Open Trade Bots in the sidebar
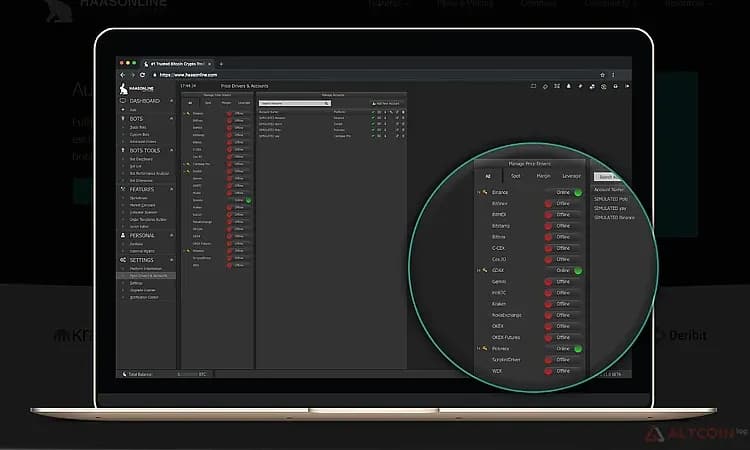Image resolution: width=750 pixels, height=450 pixels. tap(138, 128)
